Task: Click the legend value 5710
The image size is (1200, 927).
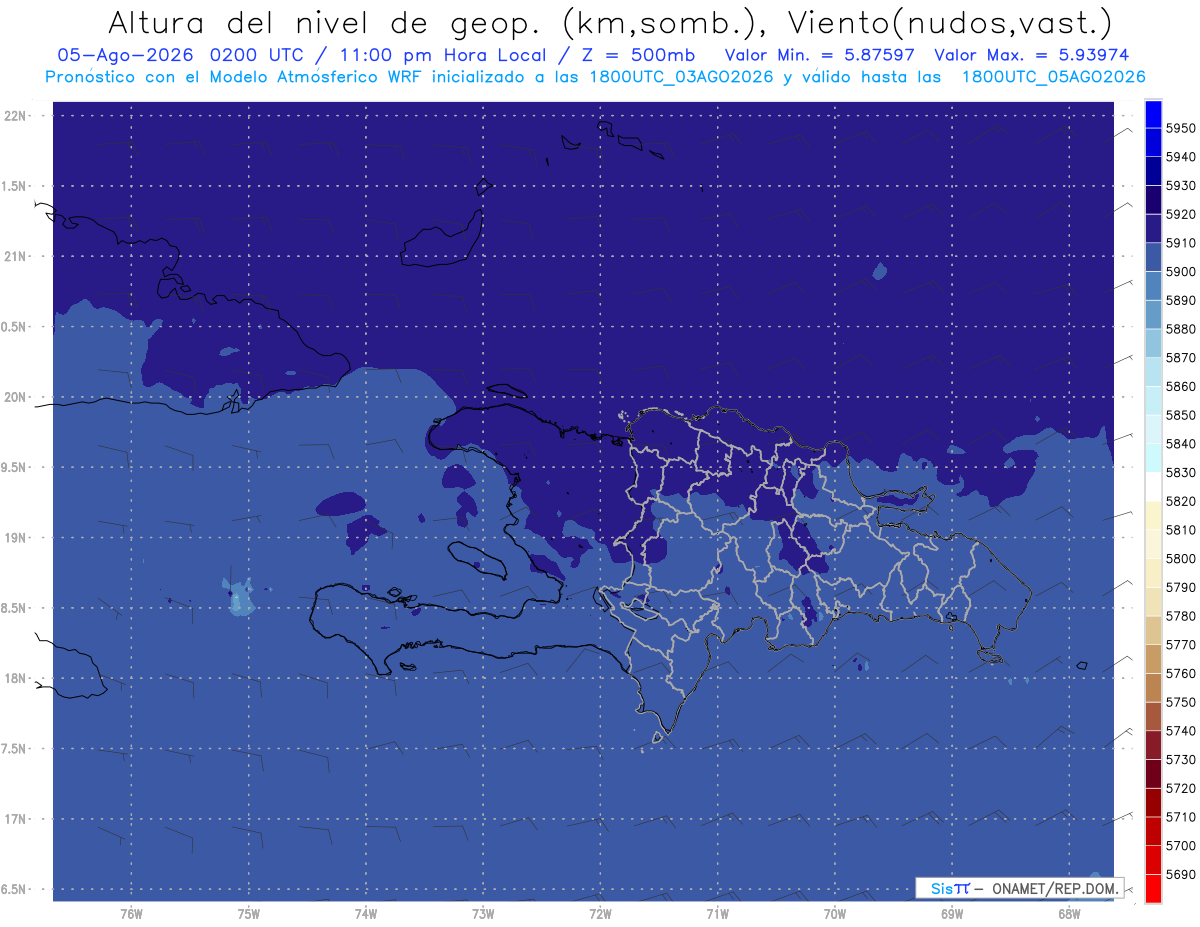Action: (1181, 817)
